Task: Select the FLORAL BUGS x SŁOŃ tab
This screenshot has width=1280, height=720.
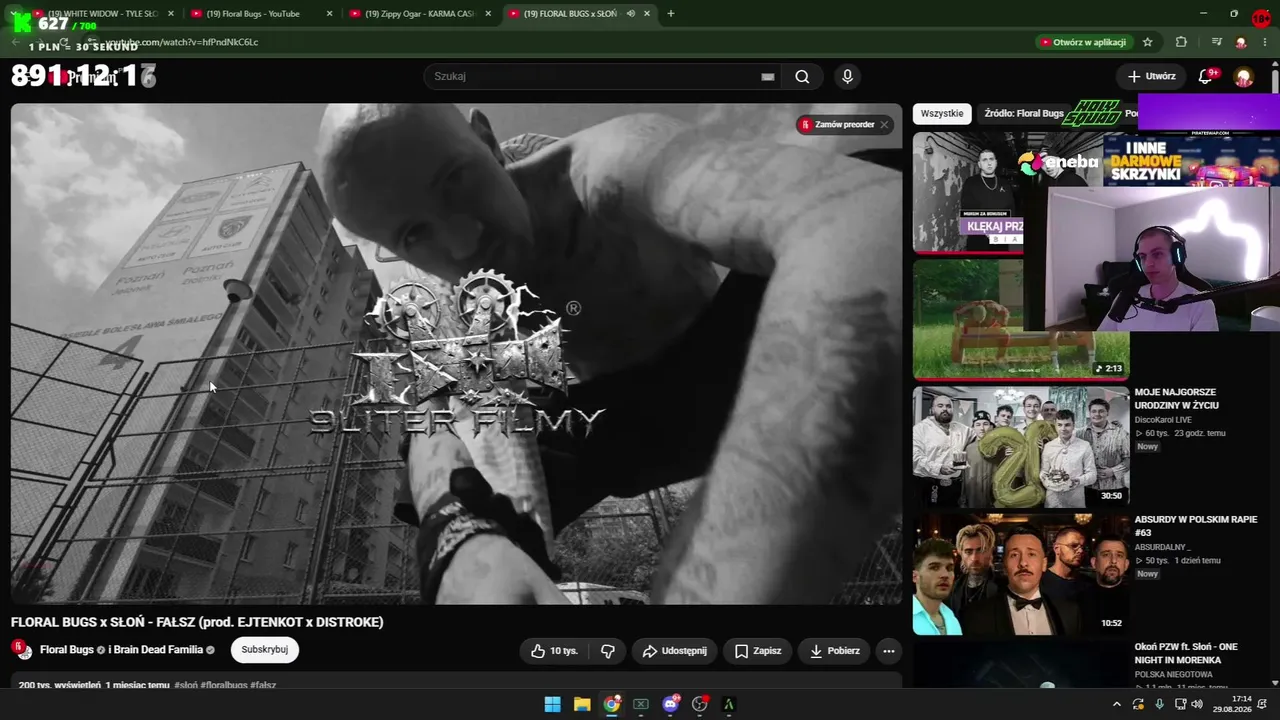Action: (x=578, y=14)
